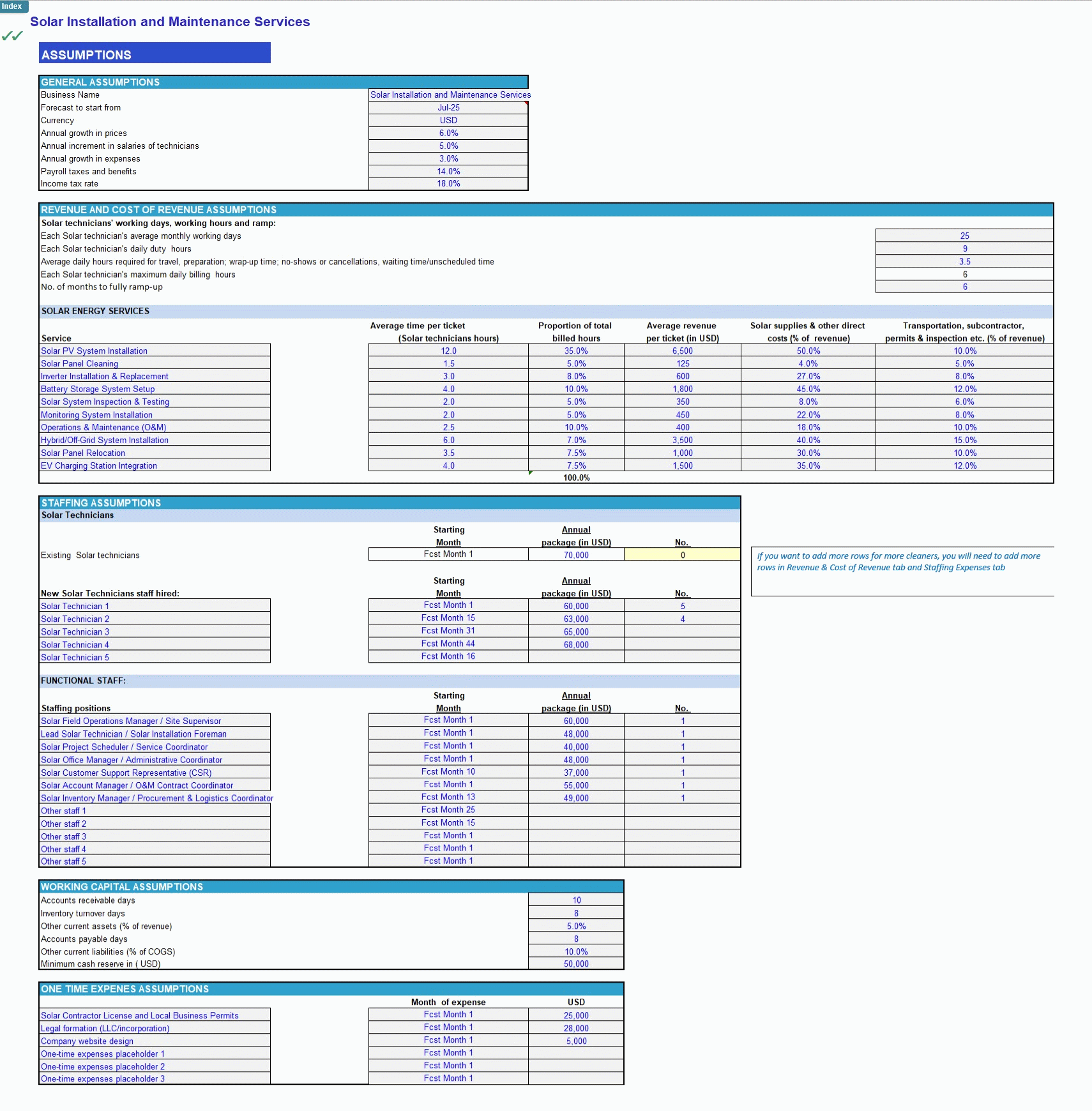Select Accounts receivable days value 10

(576, 900)
